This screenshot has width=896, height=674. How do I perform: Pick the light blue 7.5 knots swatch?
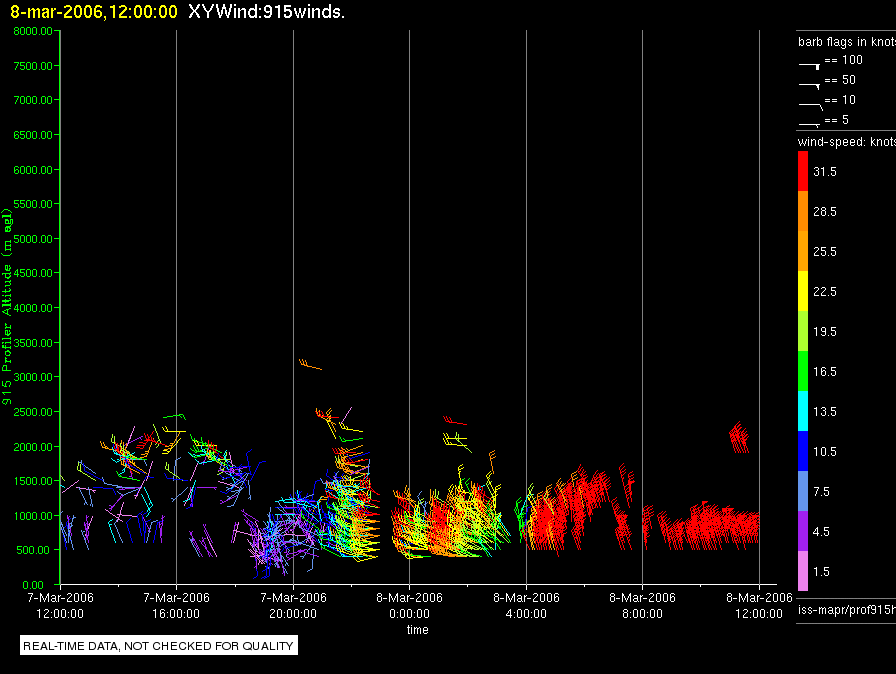point(803,491)
